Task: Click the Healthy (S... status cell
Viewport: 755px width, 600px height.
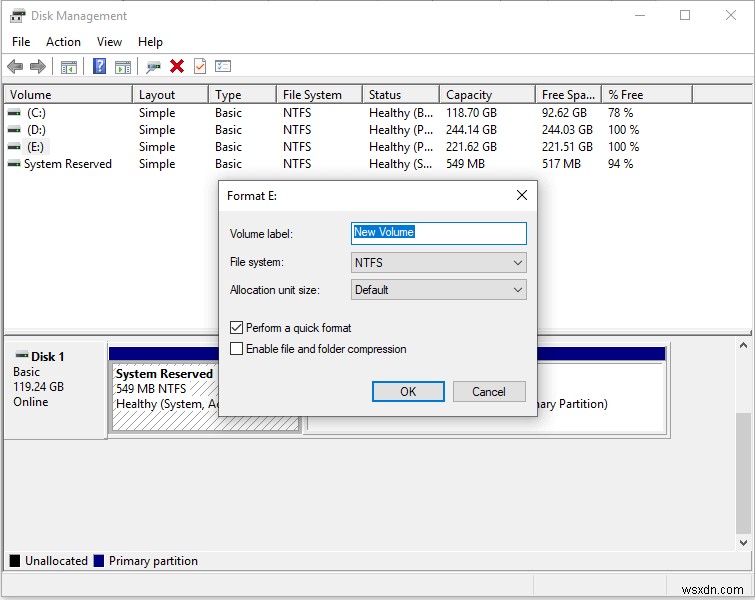Action: click(401, 164)
